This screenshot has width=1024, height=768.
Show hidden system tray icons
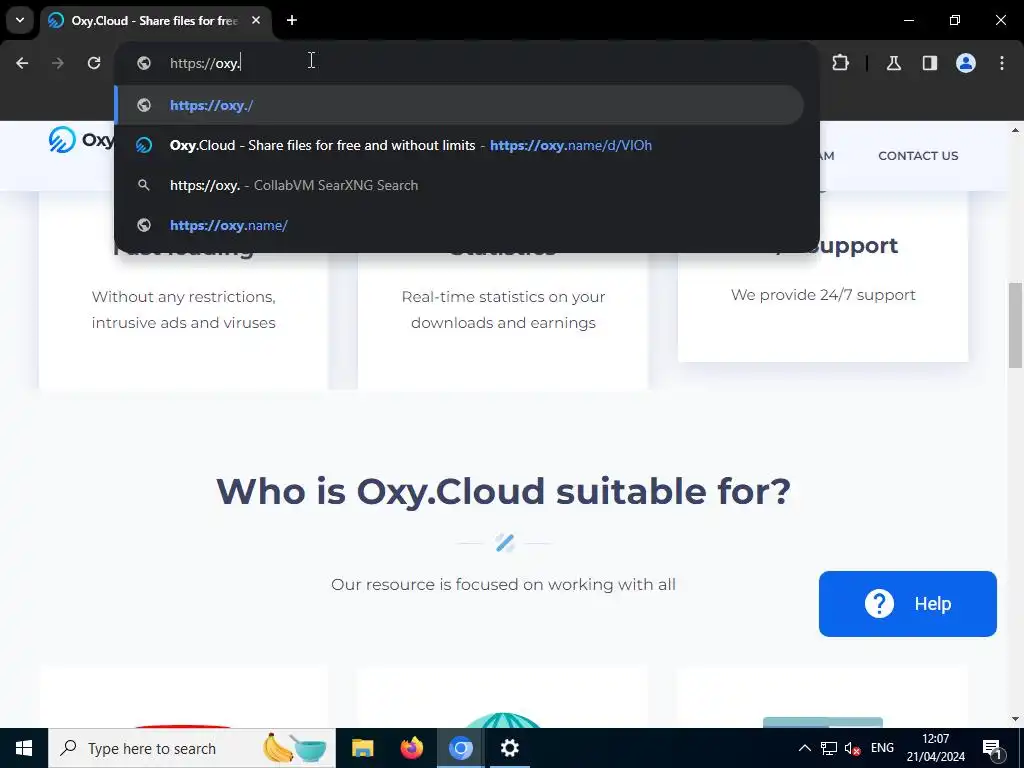pyautogui.click(x=805, y=748)
